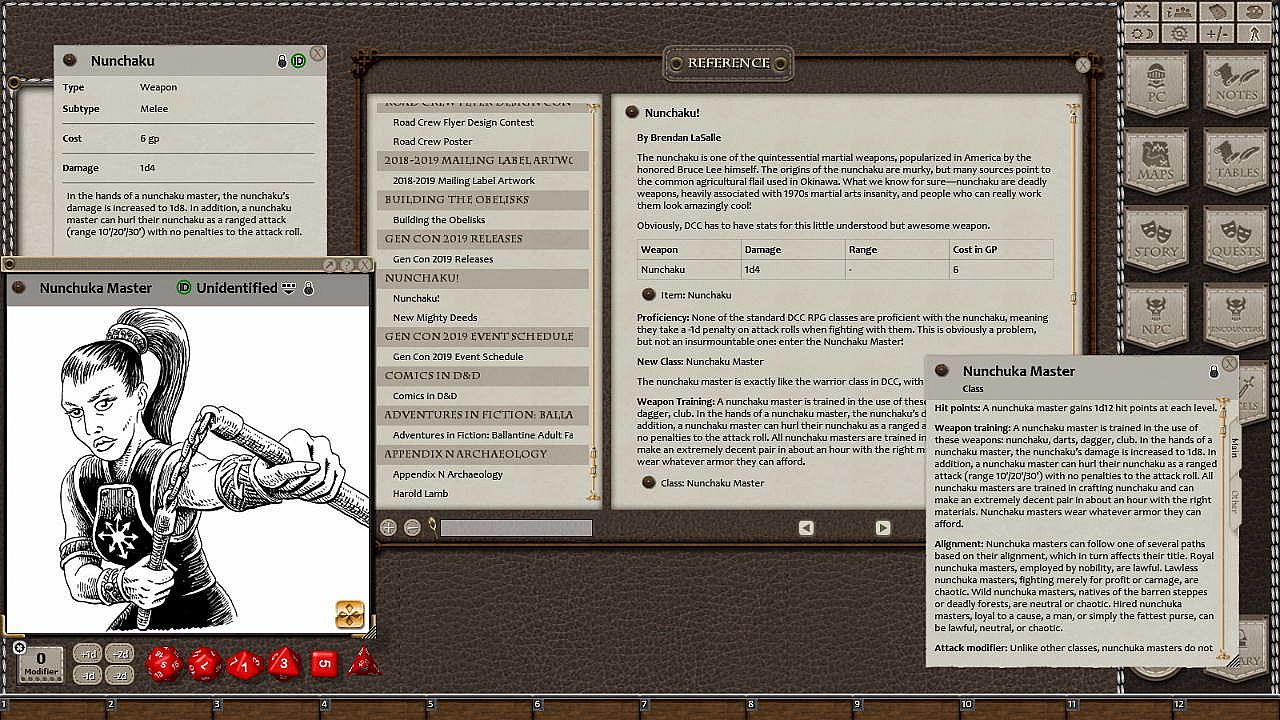1280x720 pixels.
Task: Open the PC characters panel
Action: tap(1157, 84)
